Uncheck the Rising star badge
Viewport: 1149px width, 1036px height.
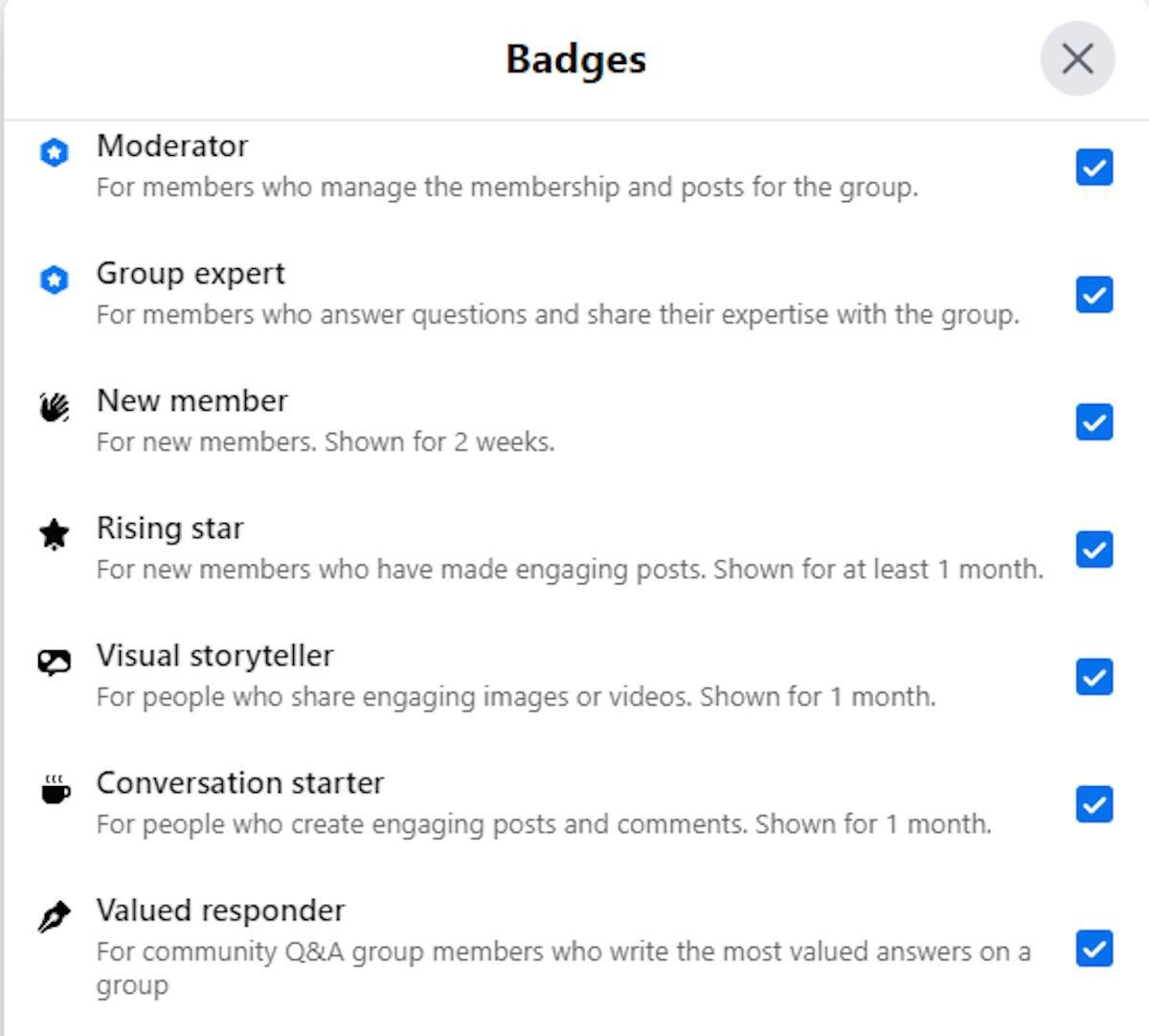[x=1094, y=550]
